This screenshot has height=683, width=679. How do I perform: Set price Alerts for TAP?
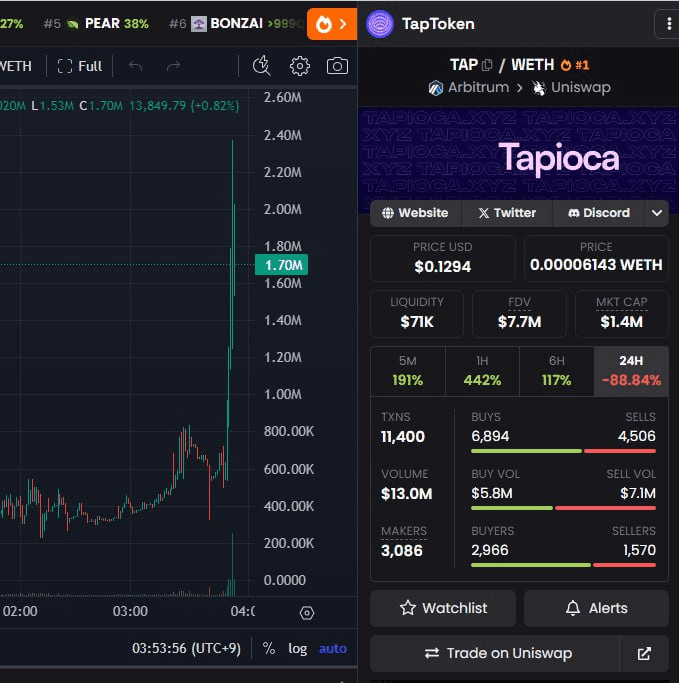coord(596,608)
